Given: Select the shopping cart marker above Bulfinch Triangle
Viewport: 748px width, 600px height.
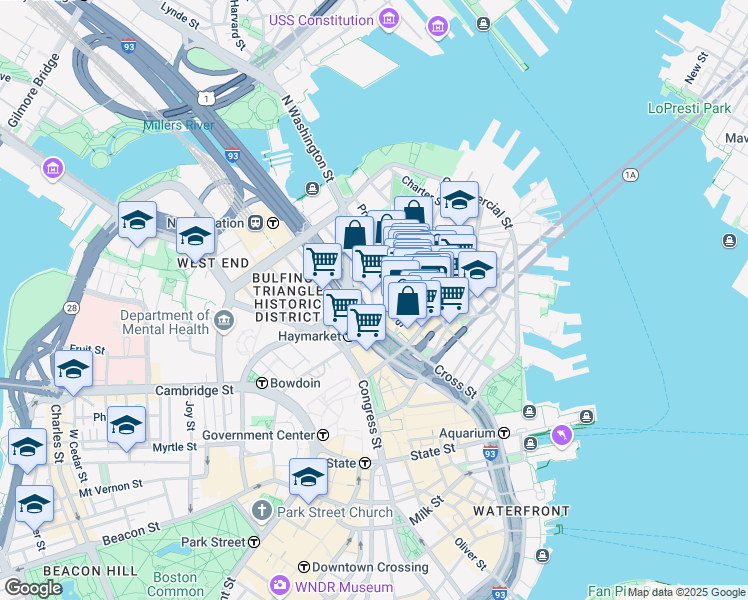Looking at the screenshot, I should pyautogui.click(x=323, y=263).
